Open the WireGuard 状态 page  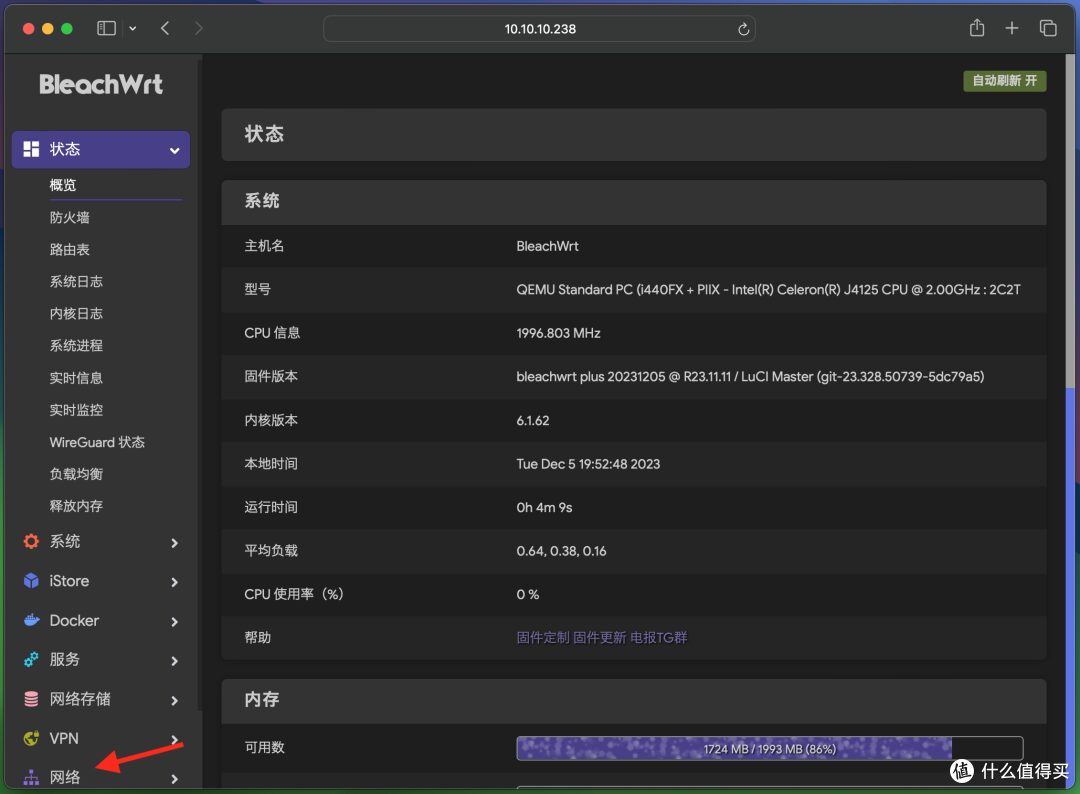(x=97, y=441)
